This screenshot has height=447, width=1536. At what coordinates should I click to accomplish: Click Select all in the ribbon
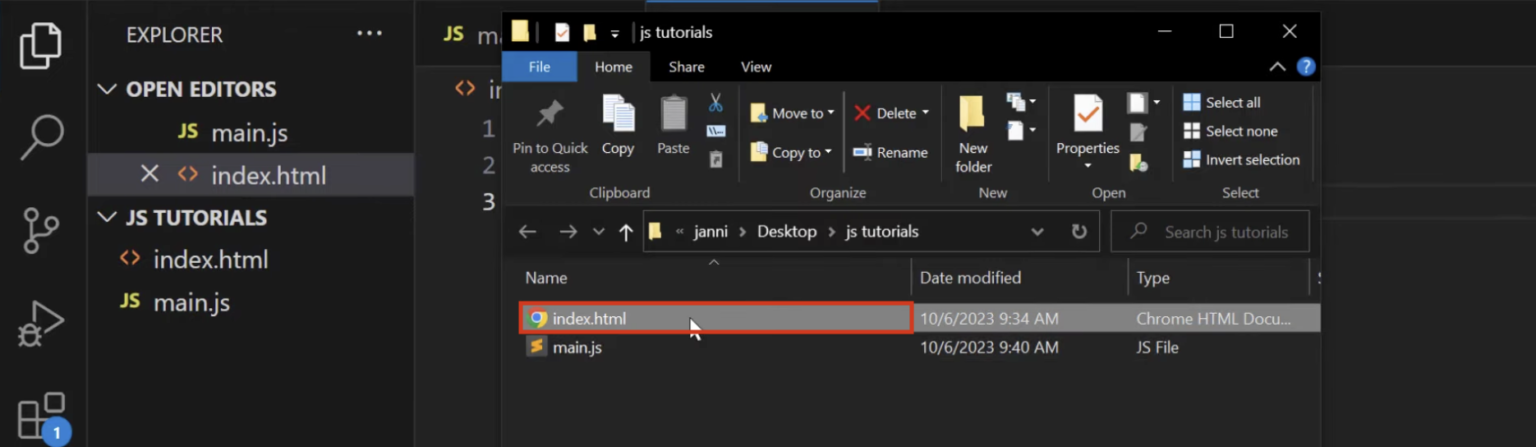1222,102
